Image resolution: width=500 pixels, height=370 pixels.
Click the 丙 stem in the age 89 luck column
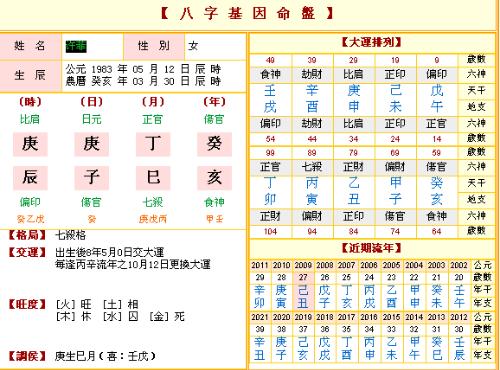[x=312, y=183]
